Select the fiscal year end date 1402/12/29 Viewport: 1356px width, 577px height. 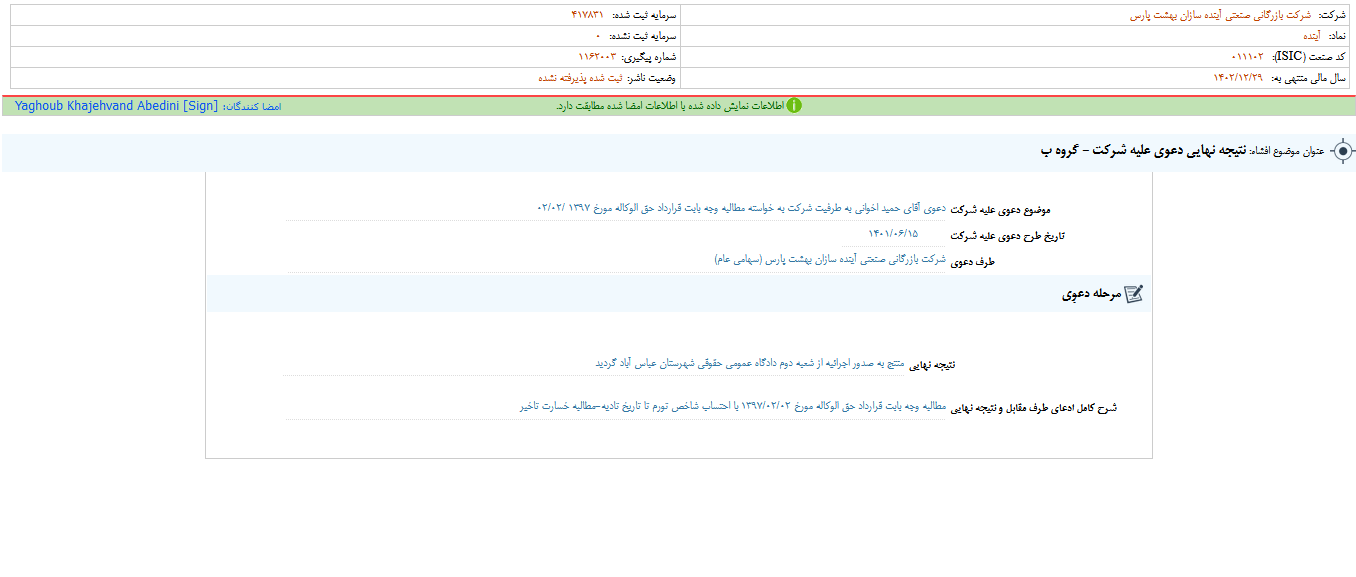click(1238, 78)
